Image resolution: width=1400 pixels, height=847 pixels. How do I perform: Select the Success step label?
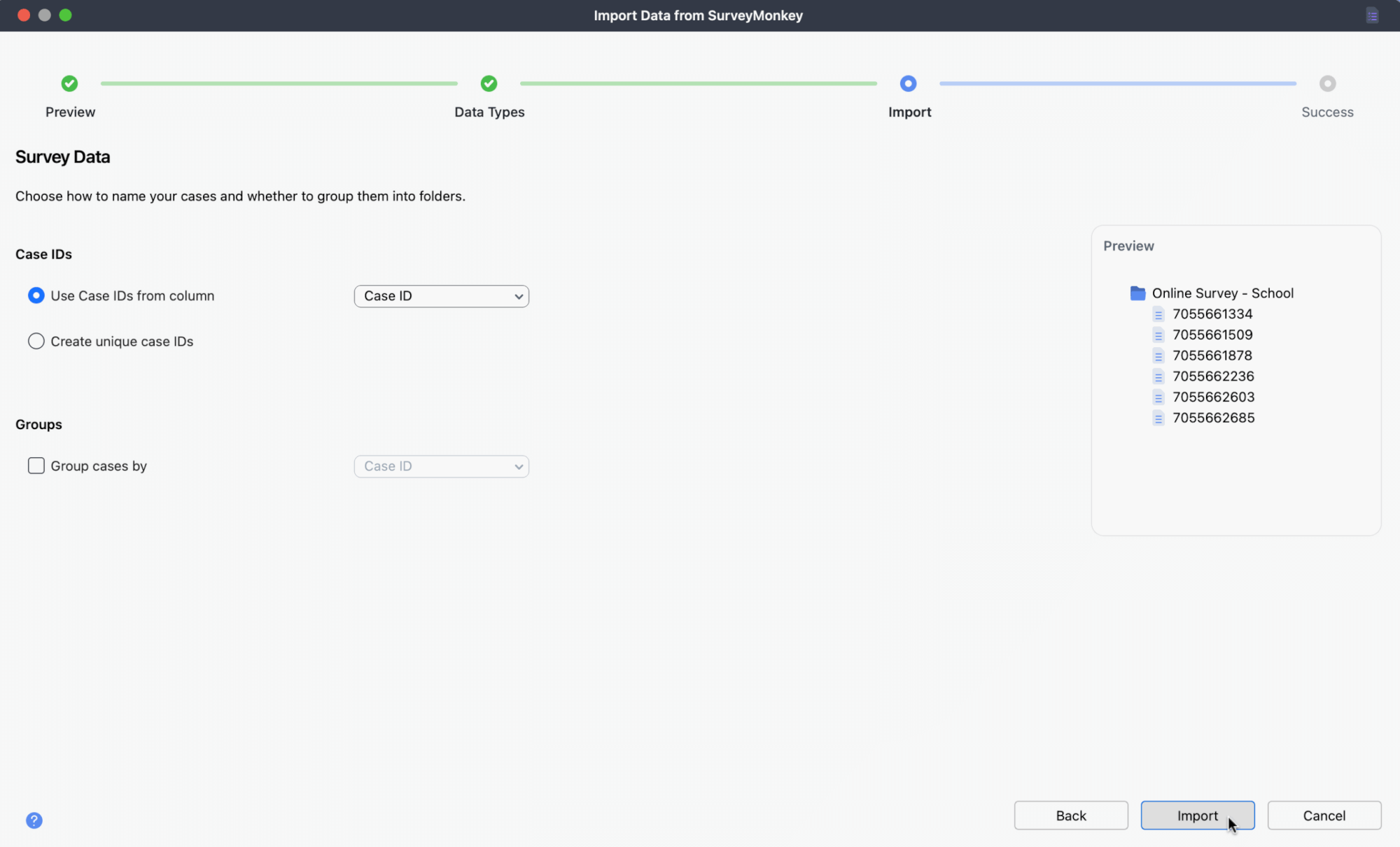pyautogui.click(x=1327, y=112)
